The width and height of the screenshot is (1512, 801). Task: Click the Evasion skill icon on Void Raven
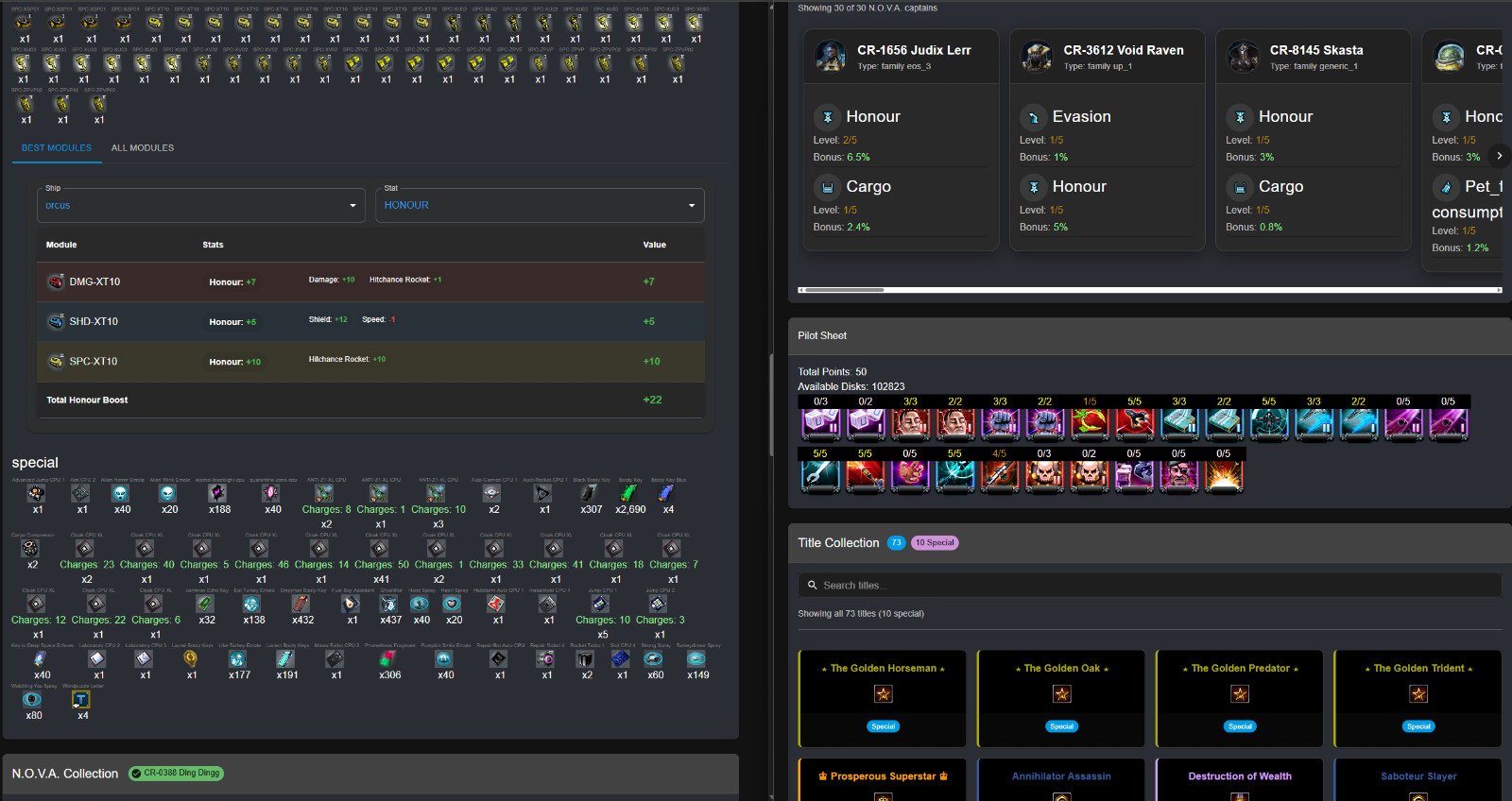(x=1034, y=117)
